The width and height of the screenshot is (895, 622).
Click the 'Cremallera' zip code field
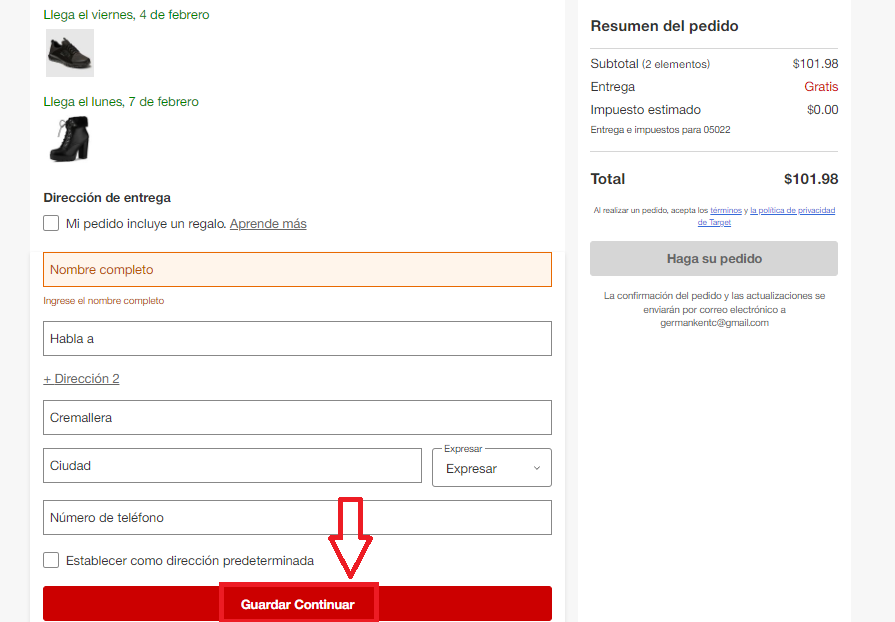click(x=297, y=417)
